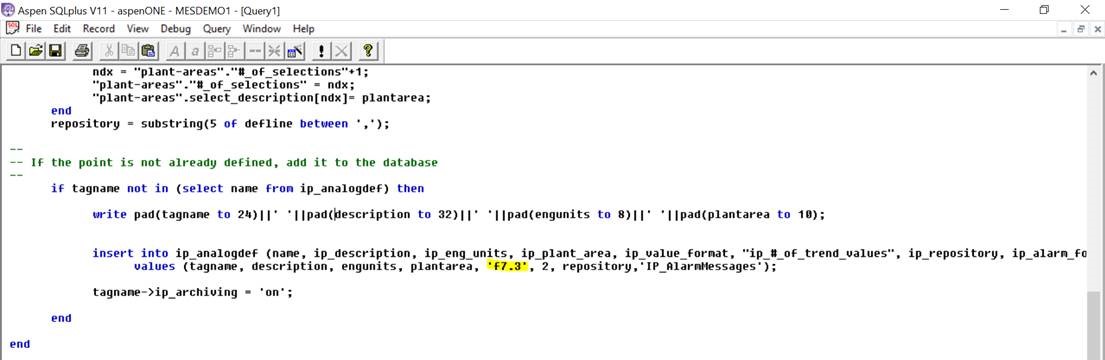The height and width of the screenshot is (360, 1105).
Task: Open the query writer wizard icon
Action: 296,51
